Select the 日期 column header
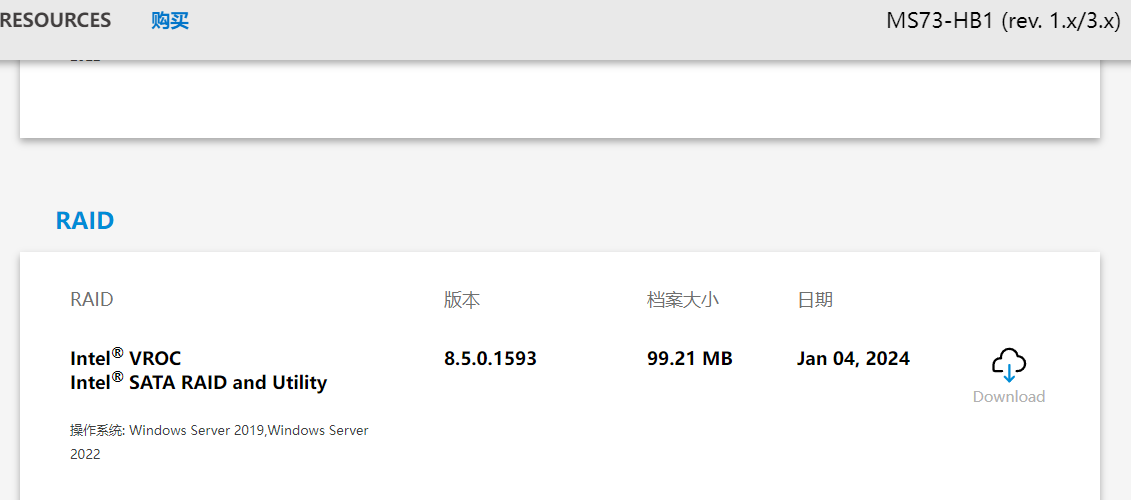Viewport: 1131px width, 500px height. click(815, 299)
